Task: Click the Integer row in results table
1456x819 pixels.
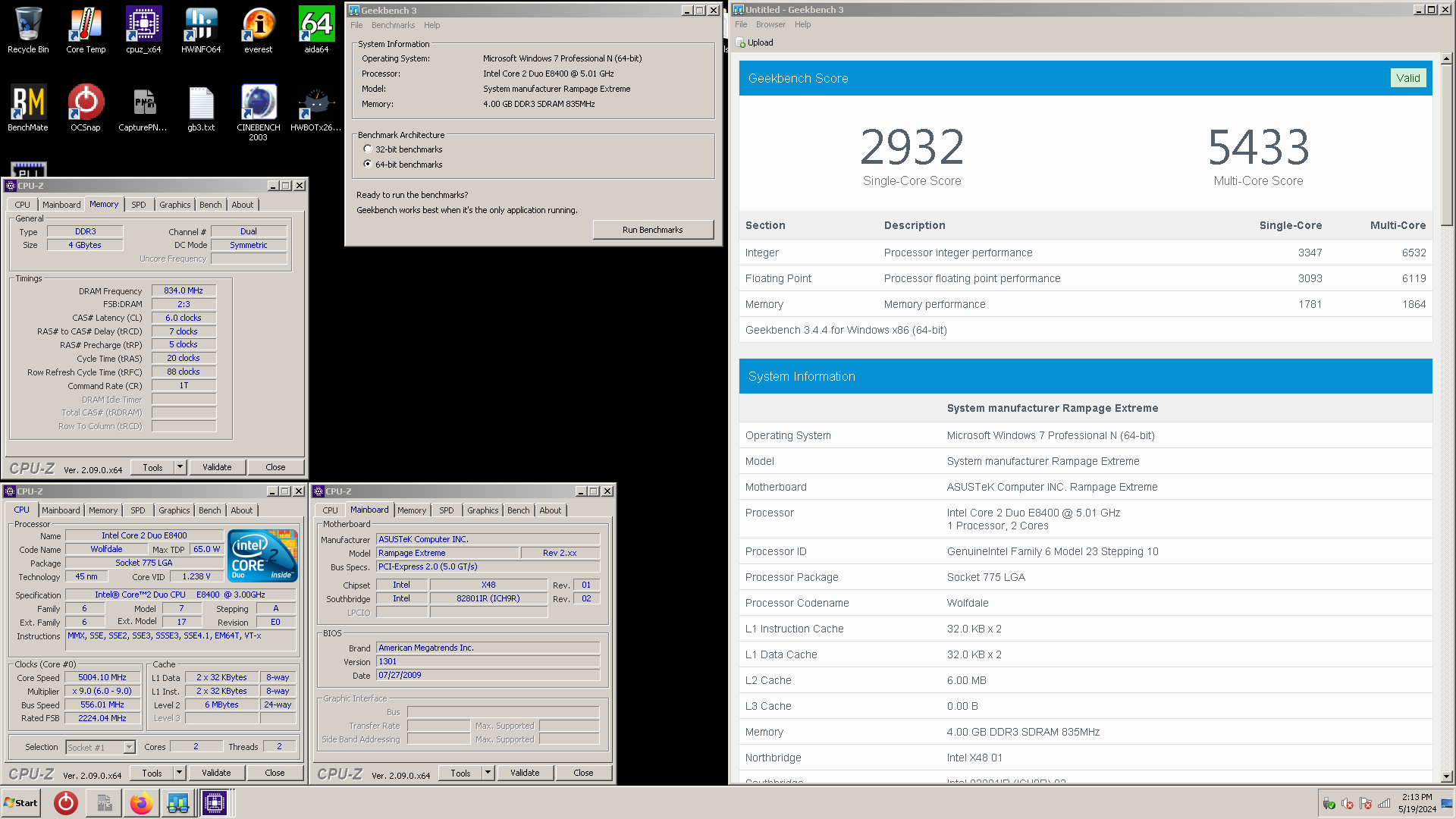Action: pyautogui.click(x=1086, y=253)
